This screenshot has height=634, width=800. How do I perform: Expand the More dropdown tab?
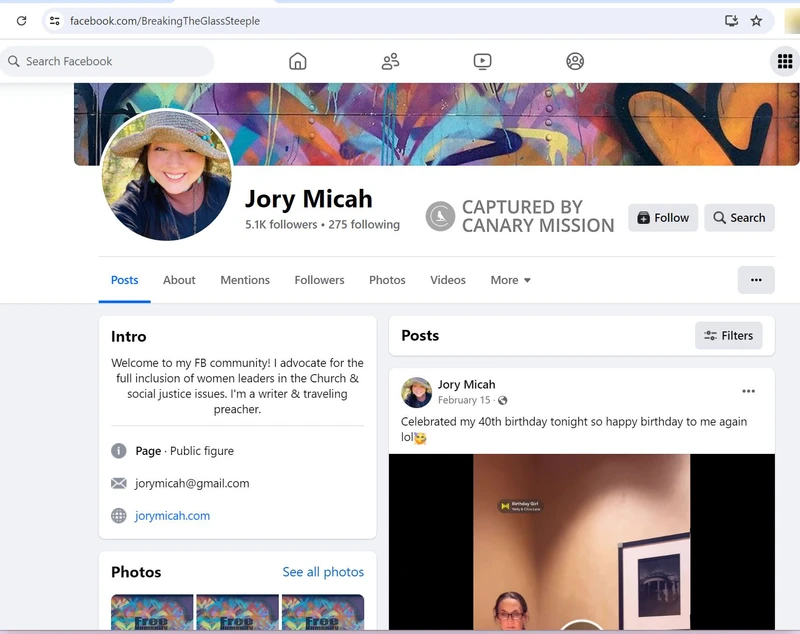510,280
